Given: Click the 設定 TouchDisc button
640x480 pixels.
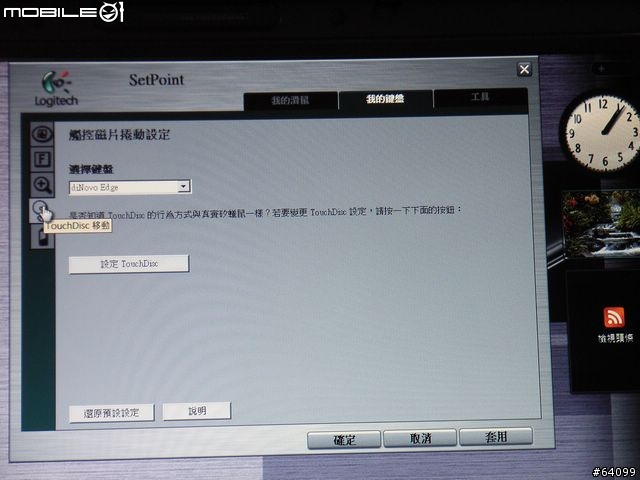Looking at the screenshot, I should 129,264.
